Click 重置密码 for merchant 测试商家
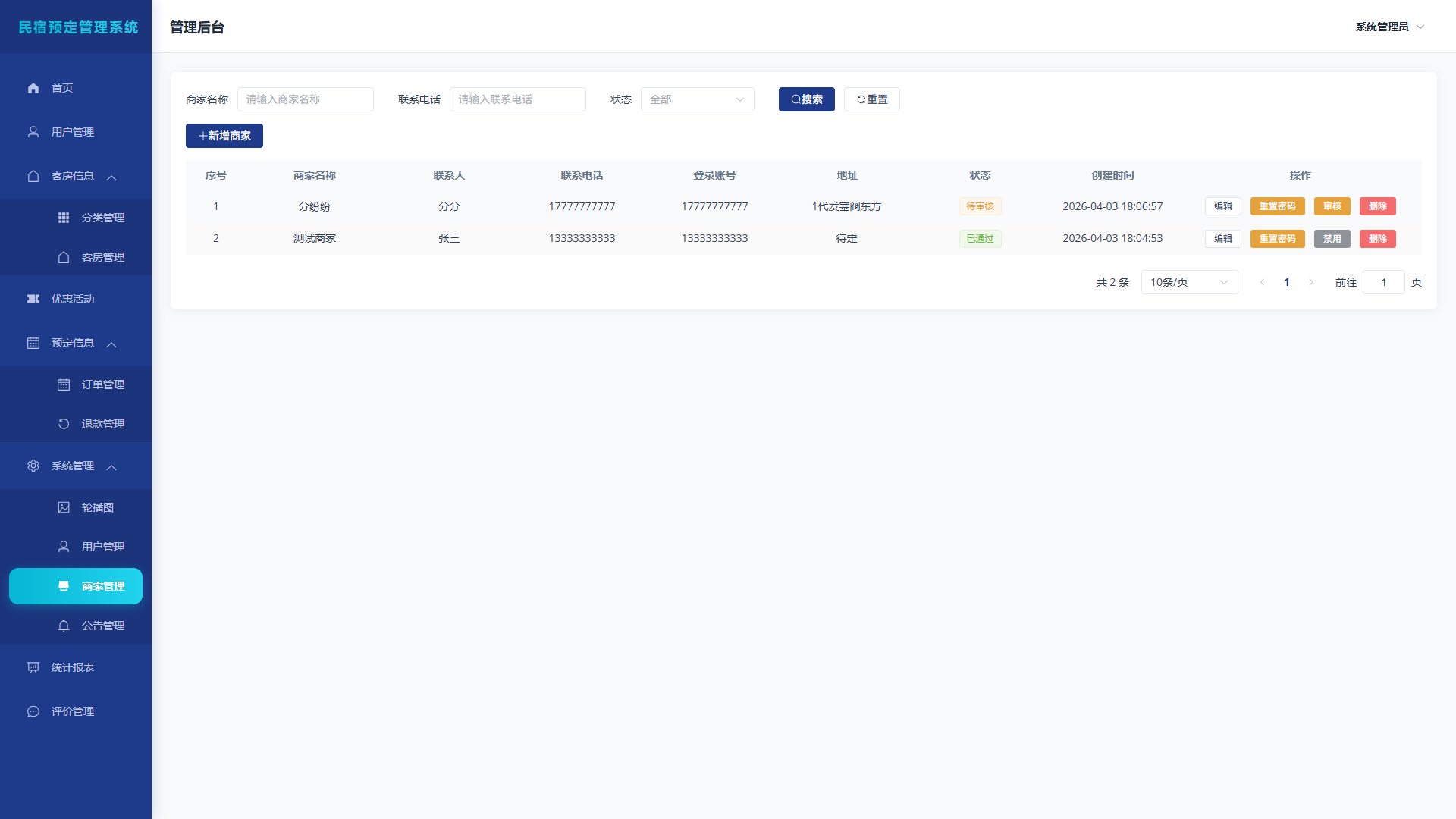1456x819 pixels. click(x=1277, y=239)
